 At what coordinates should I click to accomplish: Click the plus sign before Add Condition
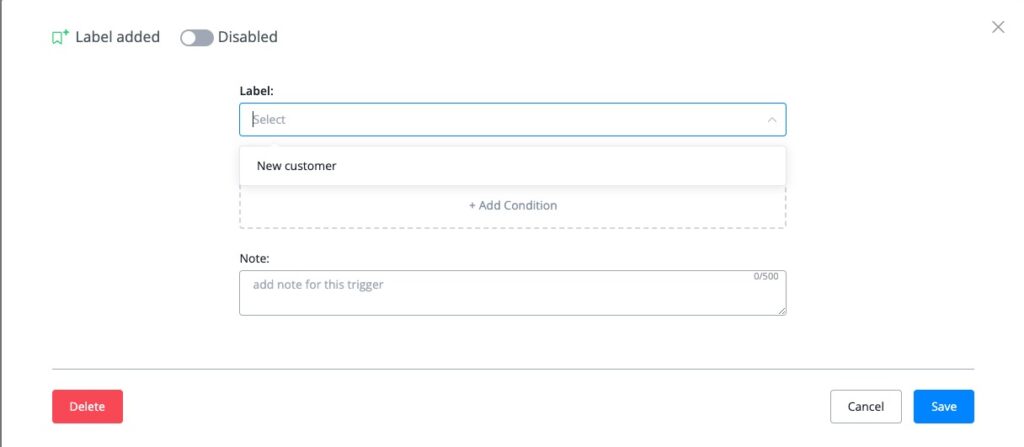(x=472, y=205)
